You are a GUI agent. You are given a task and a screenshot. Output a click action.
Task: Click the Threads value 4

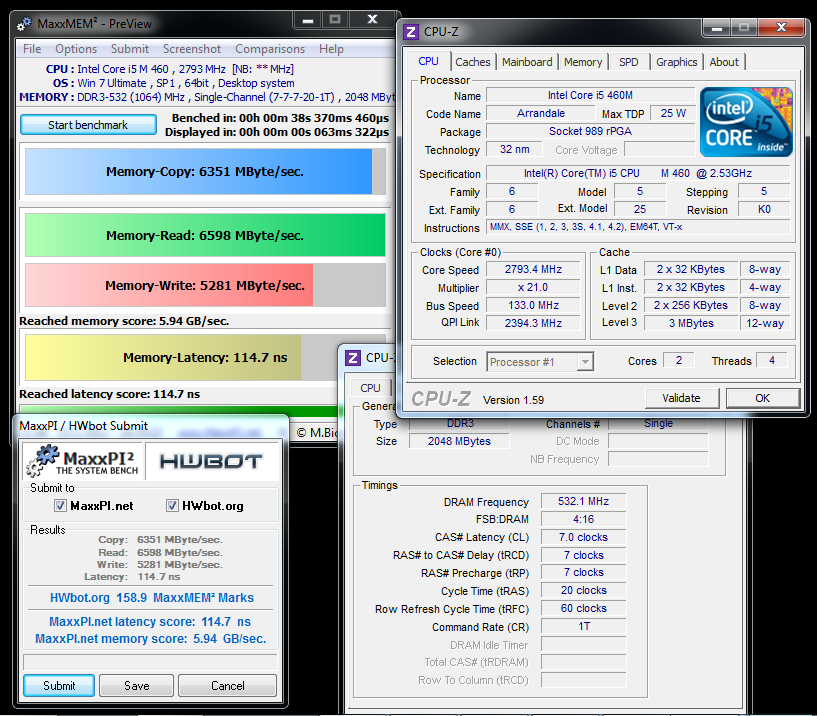coord(772,360)
